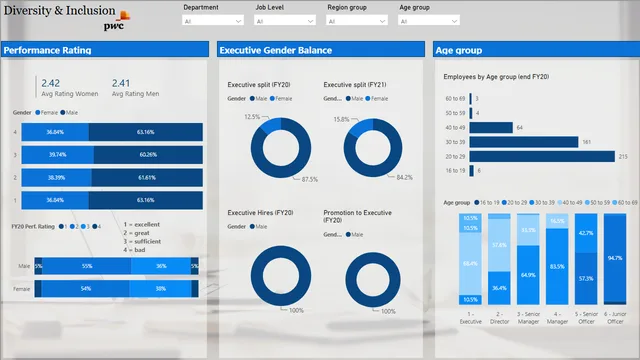This screenshot has width=640, height=360.
Task: Select the 20 to 29 bar showing 215
Action: [x=542, y=156]
